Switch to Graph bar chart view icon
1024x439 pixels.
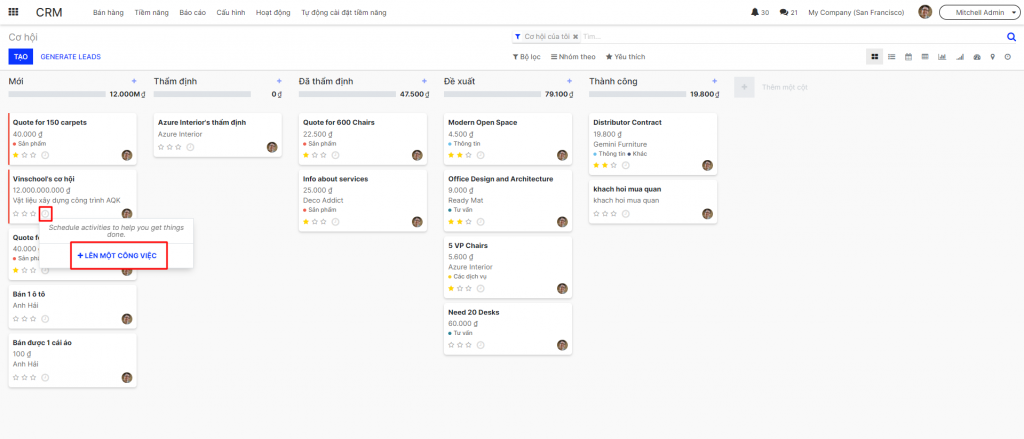942,57
